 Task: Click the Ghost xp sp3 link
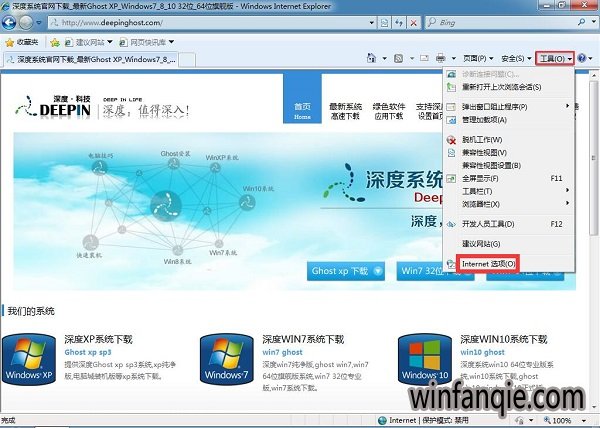tap(88, 352)
